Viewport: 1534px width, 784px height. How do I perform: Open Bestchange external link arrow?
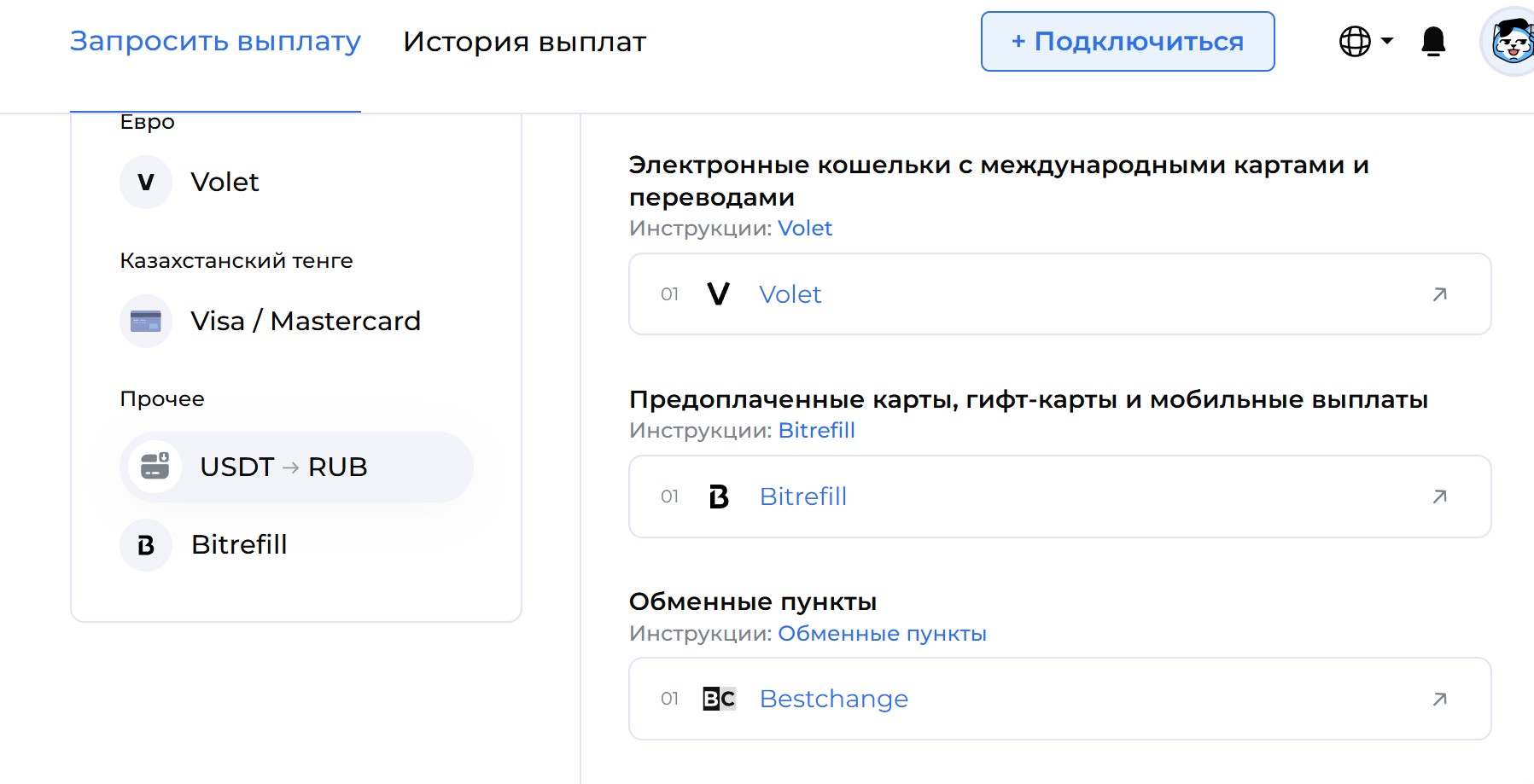1440,699
